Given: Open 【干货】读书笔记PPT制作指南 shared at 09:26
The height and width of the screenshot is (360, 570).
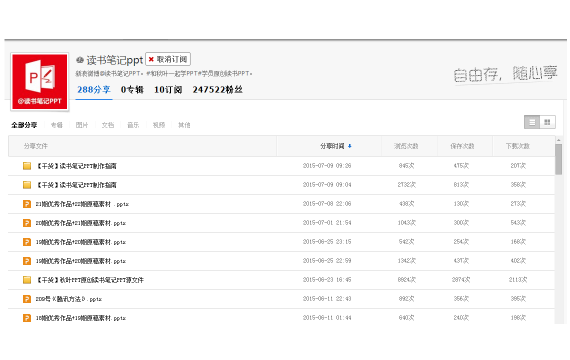Looking at the screenshot, I should click(x=76, y=166).
